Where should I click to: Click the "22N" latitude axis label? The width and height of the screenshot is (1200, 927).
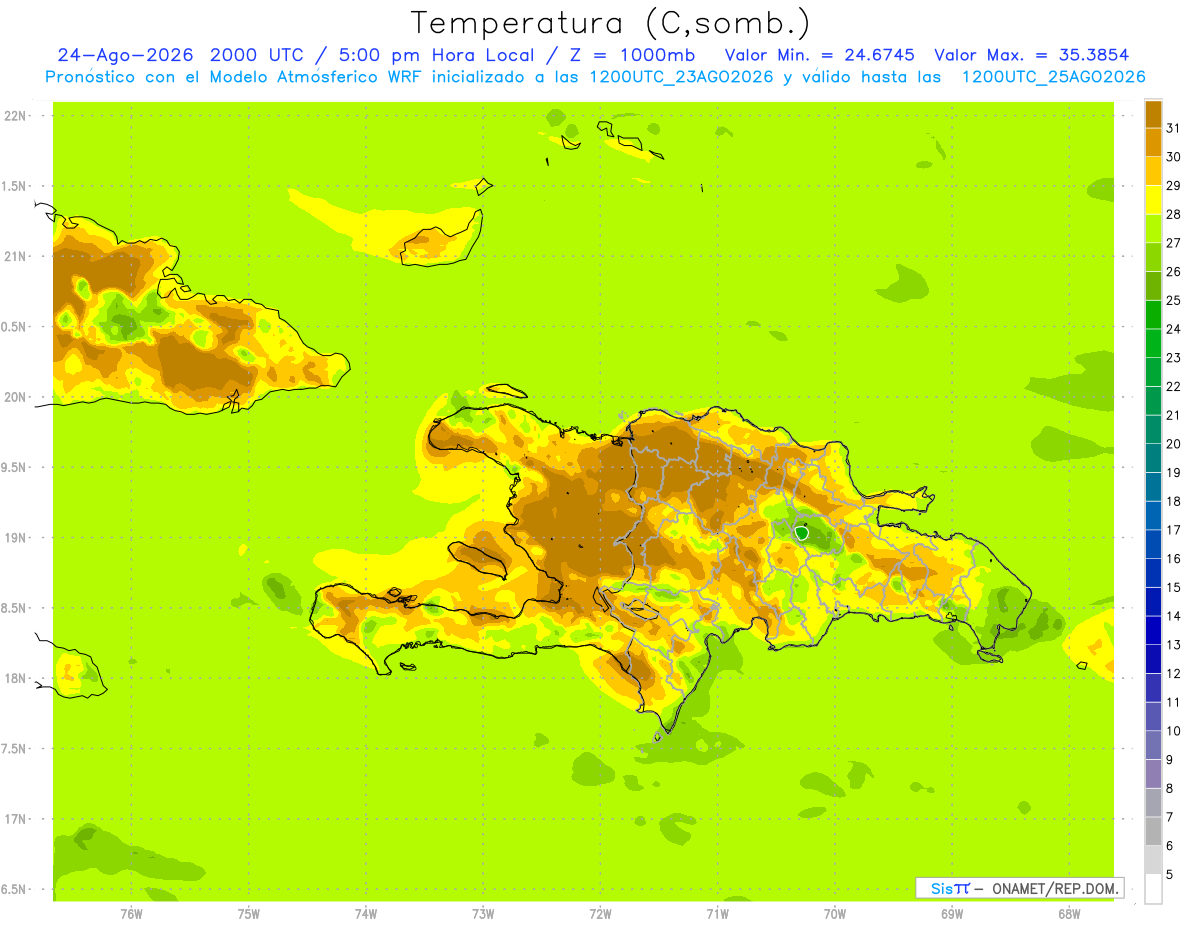coord(16,116)
